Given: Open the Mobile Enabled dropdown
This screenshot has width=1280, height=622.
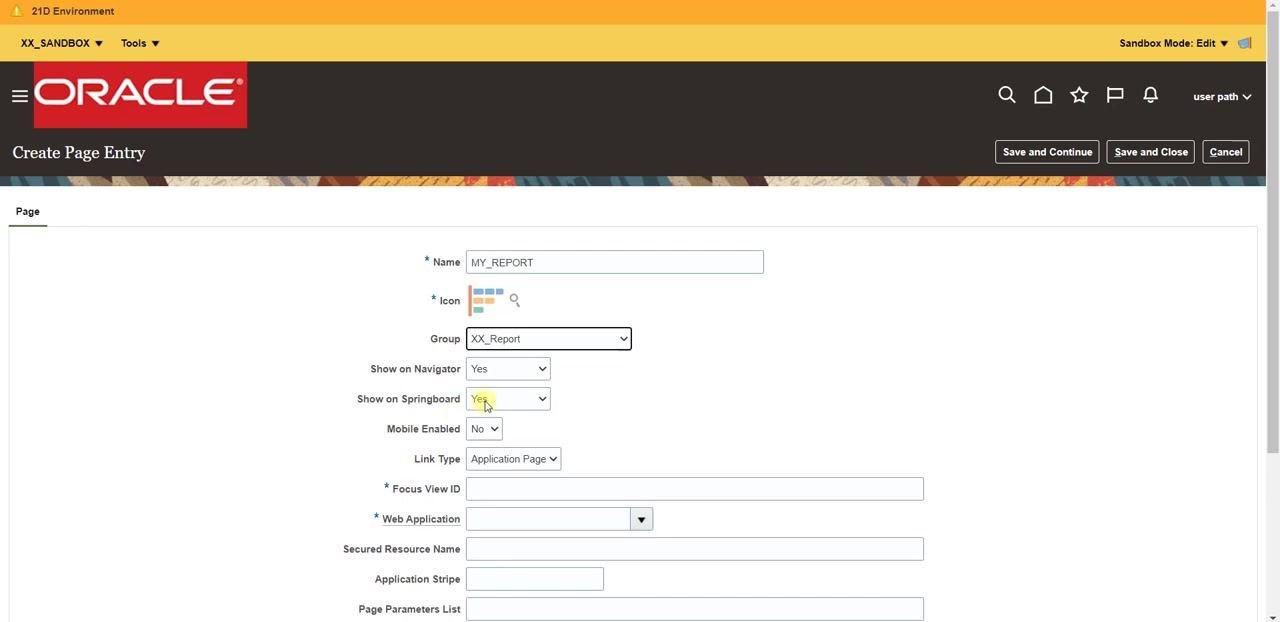Looking at the screenshot, I should (x=484, y=429).
